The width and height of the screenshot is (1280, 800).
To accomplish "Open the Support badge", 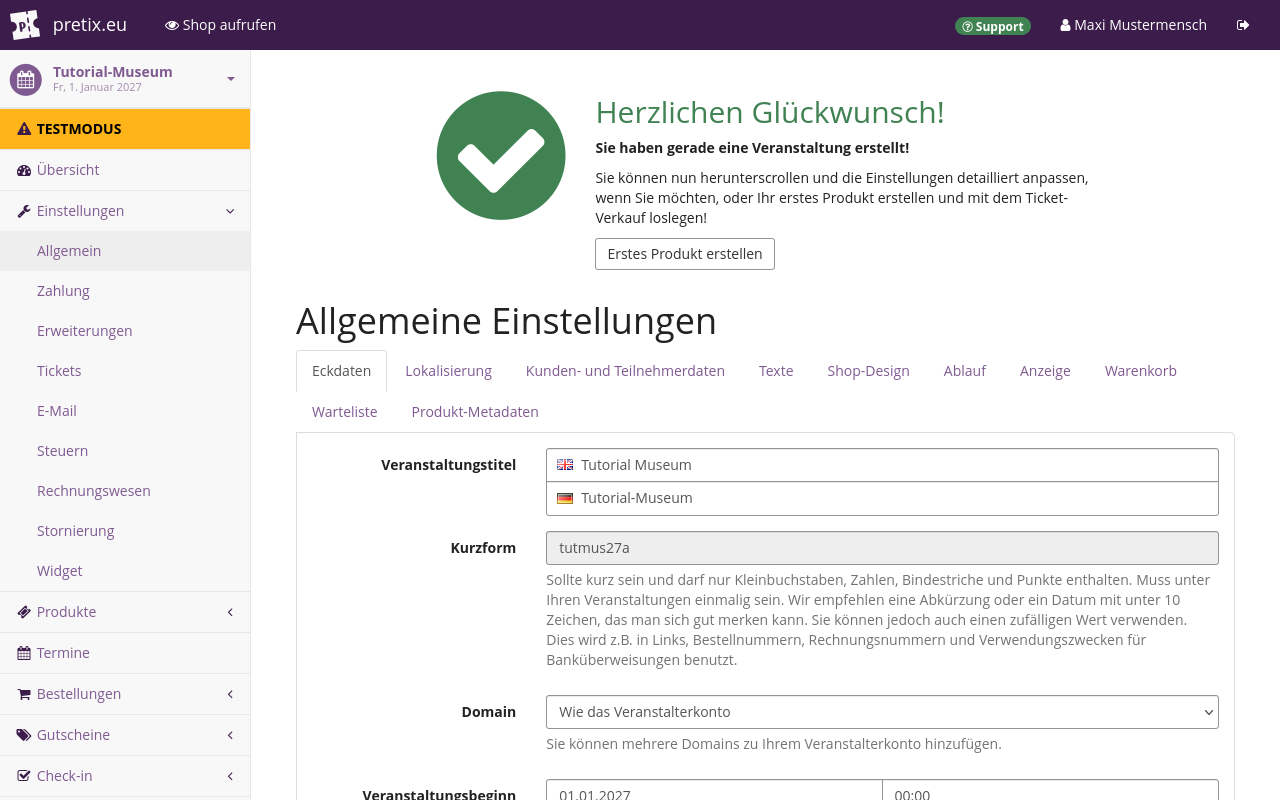I will [x=992, y=26].
